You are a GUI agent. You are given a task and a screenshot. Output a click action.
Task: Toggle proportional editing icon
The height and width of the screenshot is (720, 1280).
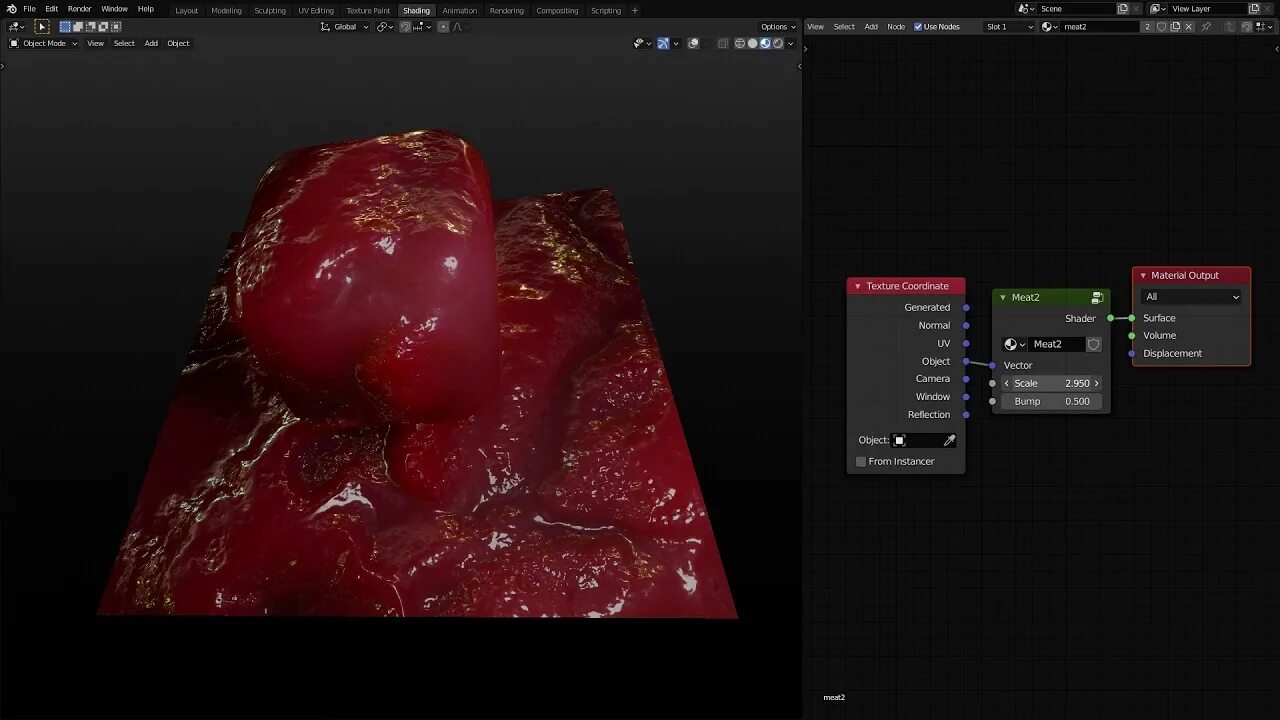tap(443, 27)
